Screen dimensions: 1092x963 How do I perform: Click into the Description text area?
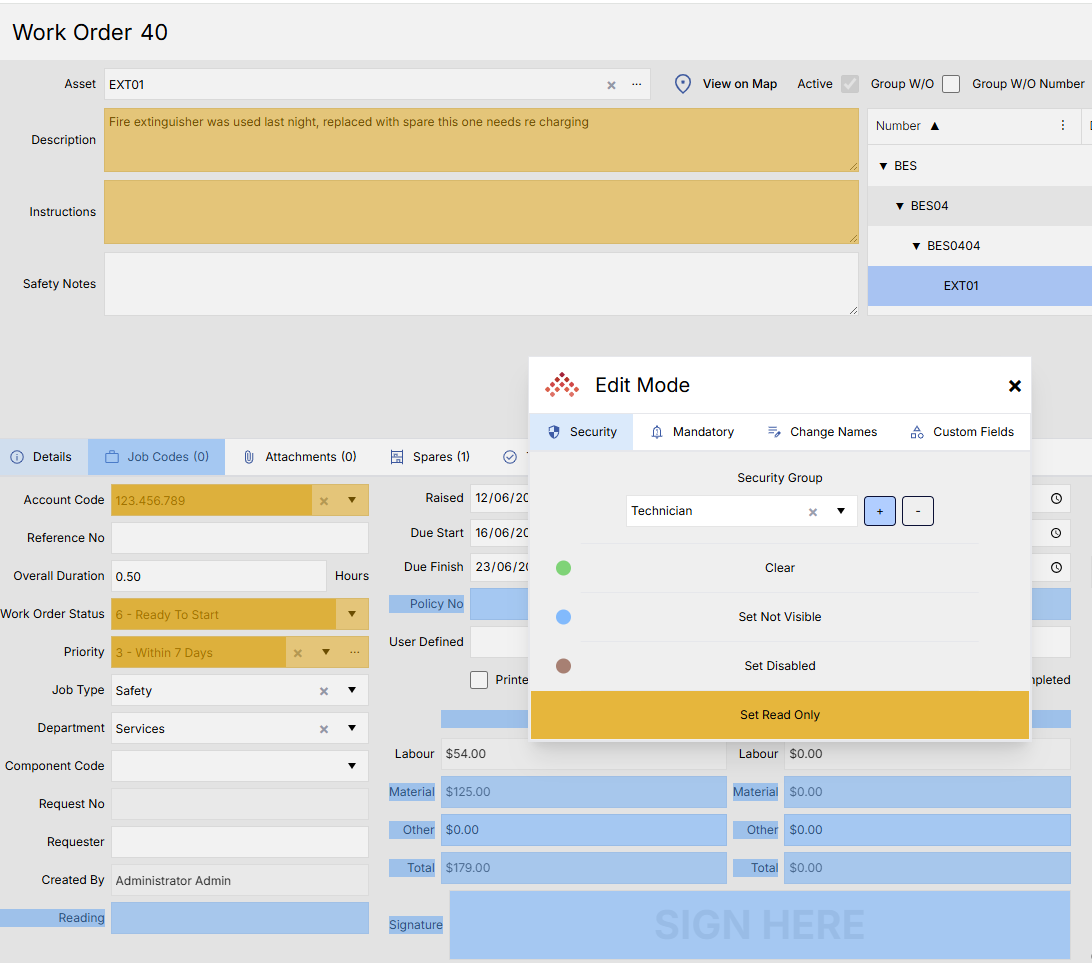(481, 140)
